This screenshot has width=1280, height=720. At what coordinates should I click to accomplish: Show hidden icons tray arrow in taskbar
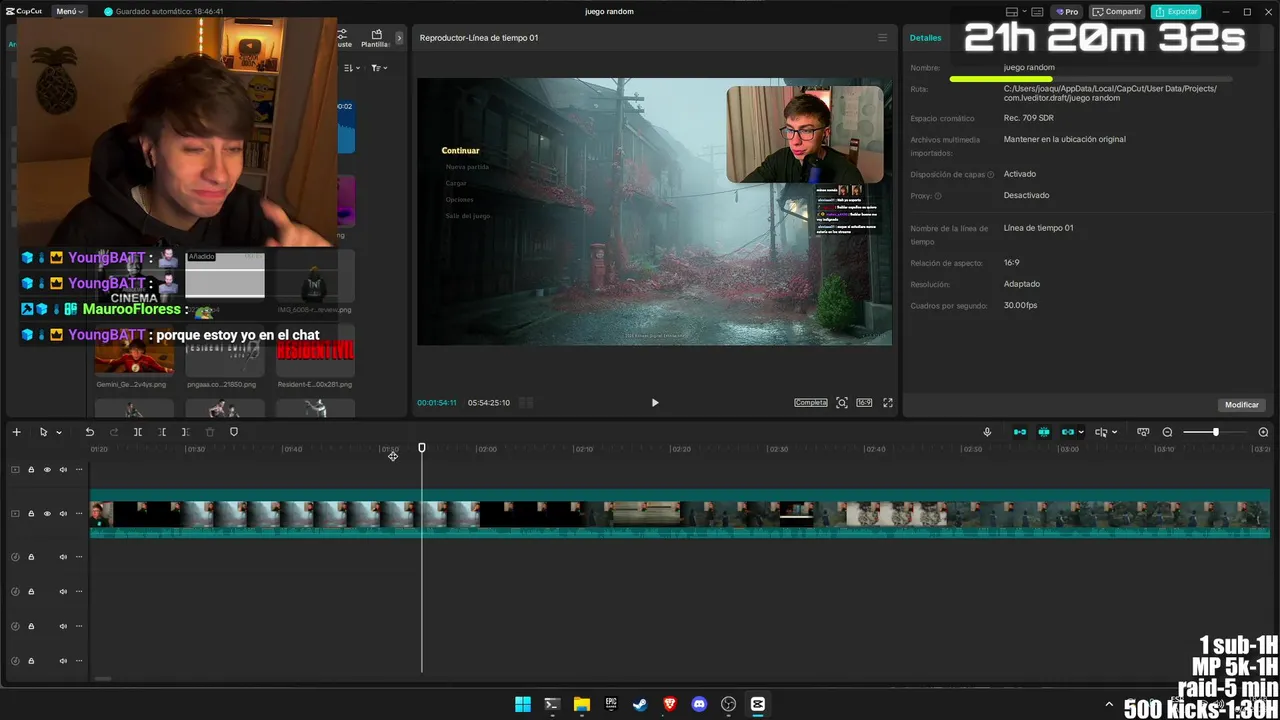point(1108,704)
